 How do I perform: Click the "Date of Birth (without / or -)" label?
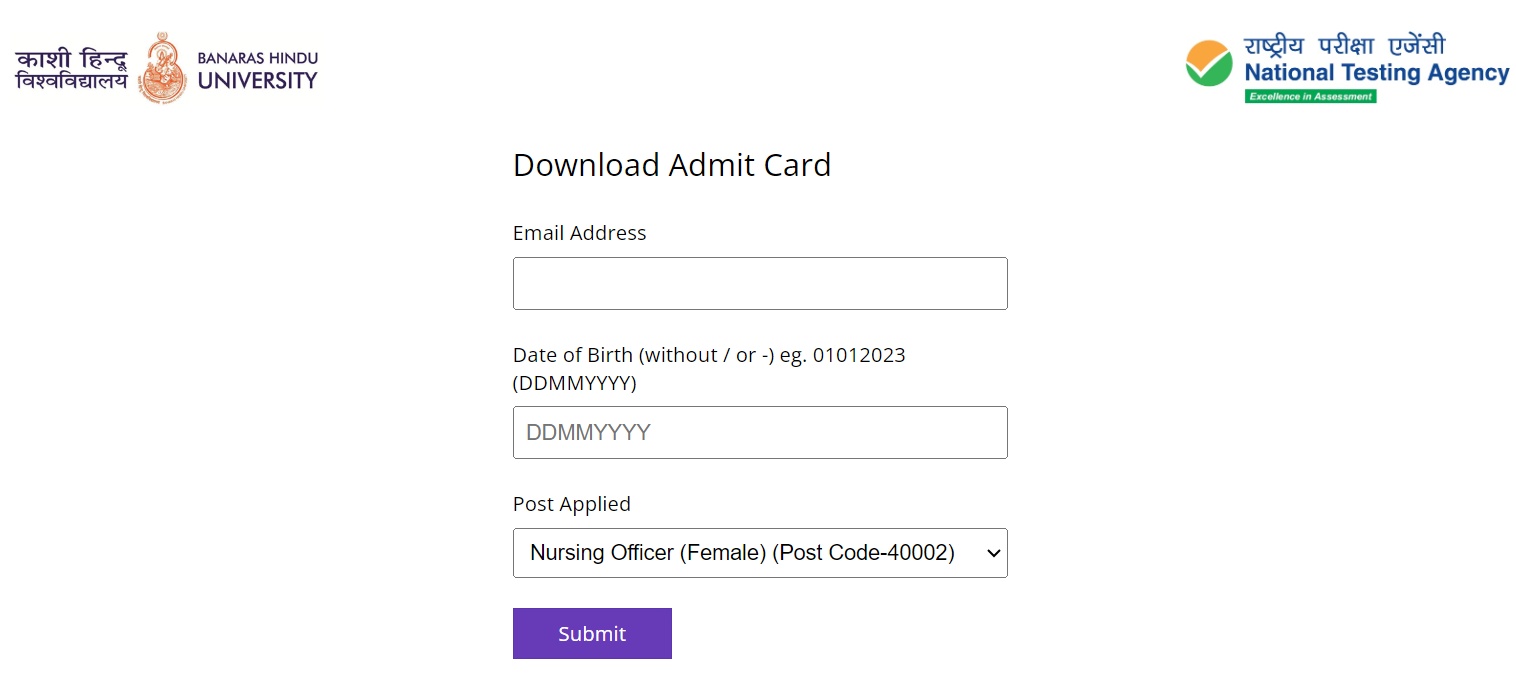point(644,355)
